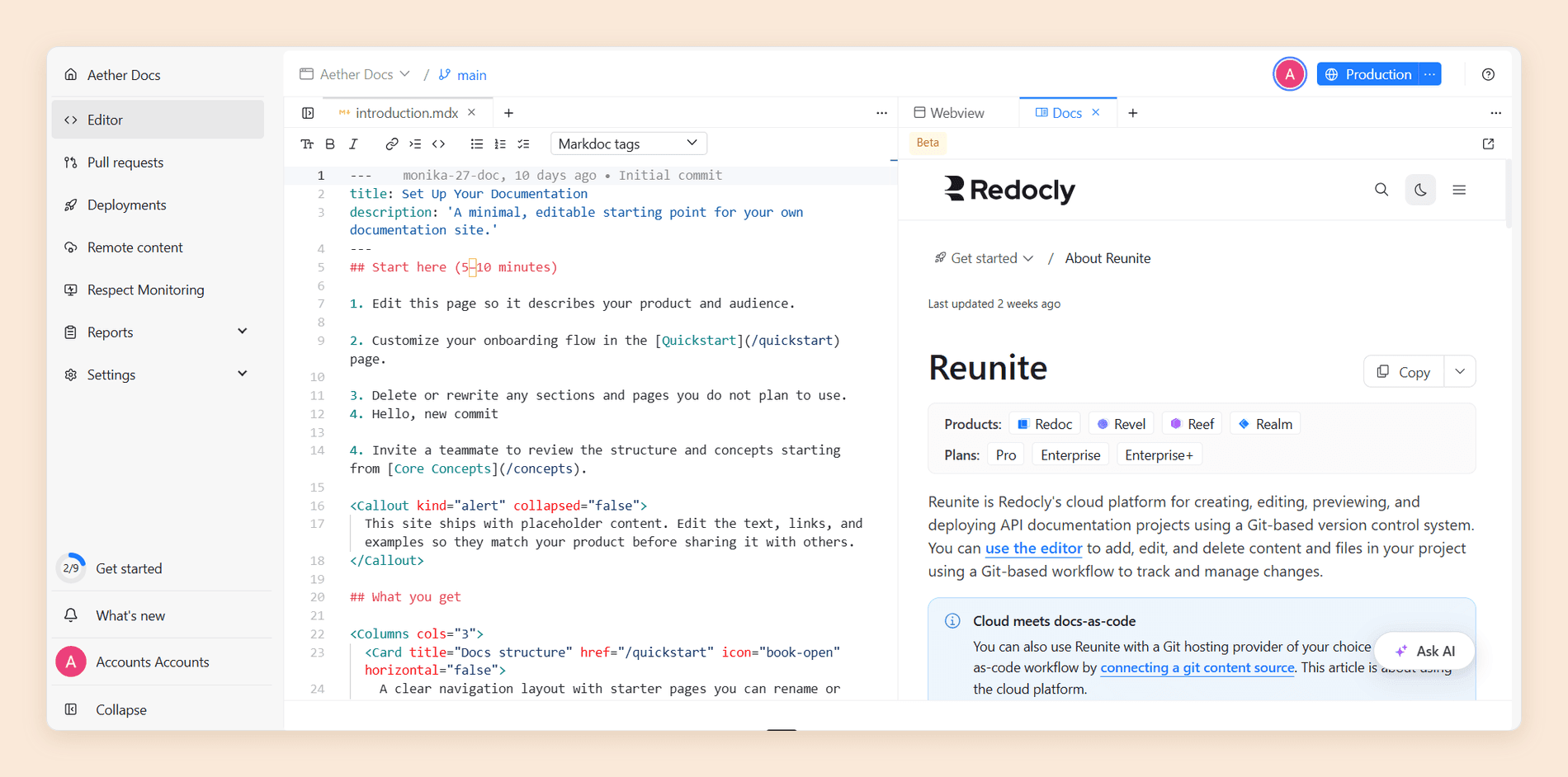Select the Redoc product tag

coord(1045,424)
